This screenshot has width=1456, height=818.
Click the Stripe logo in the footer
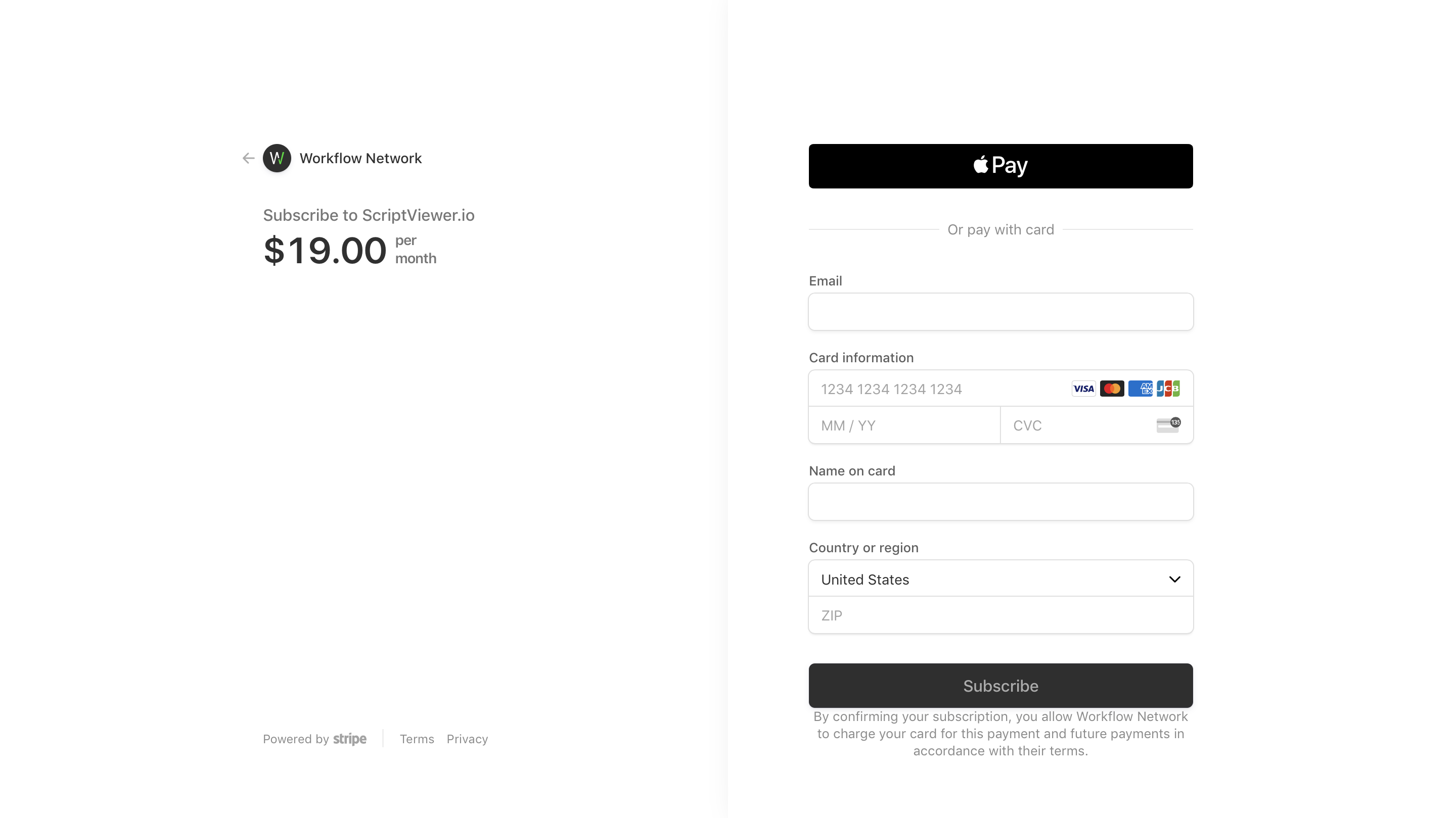click(x=349, y=739)
